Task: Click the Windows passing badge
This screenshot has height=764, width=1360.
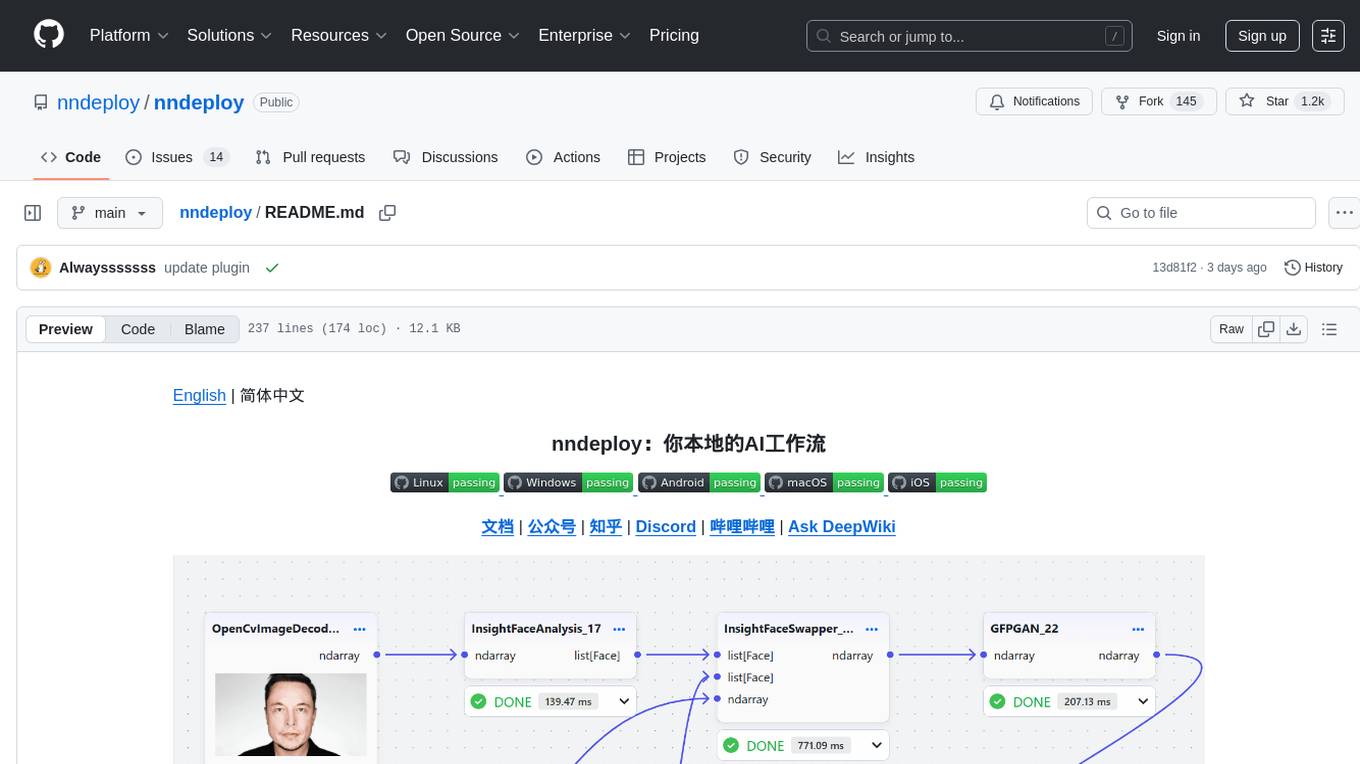Action: pos(568,482)
